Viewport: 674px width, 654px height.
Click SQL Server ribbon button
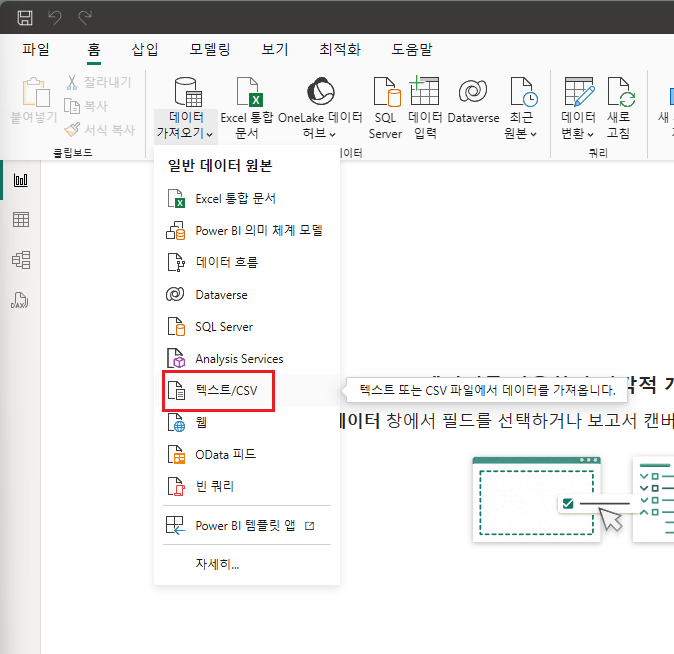click(x=386, y=108)
